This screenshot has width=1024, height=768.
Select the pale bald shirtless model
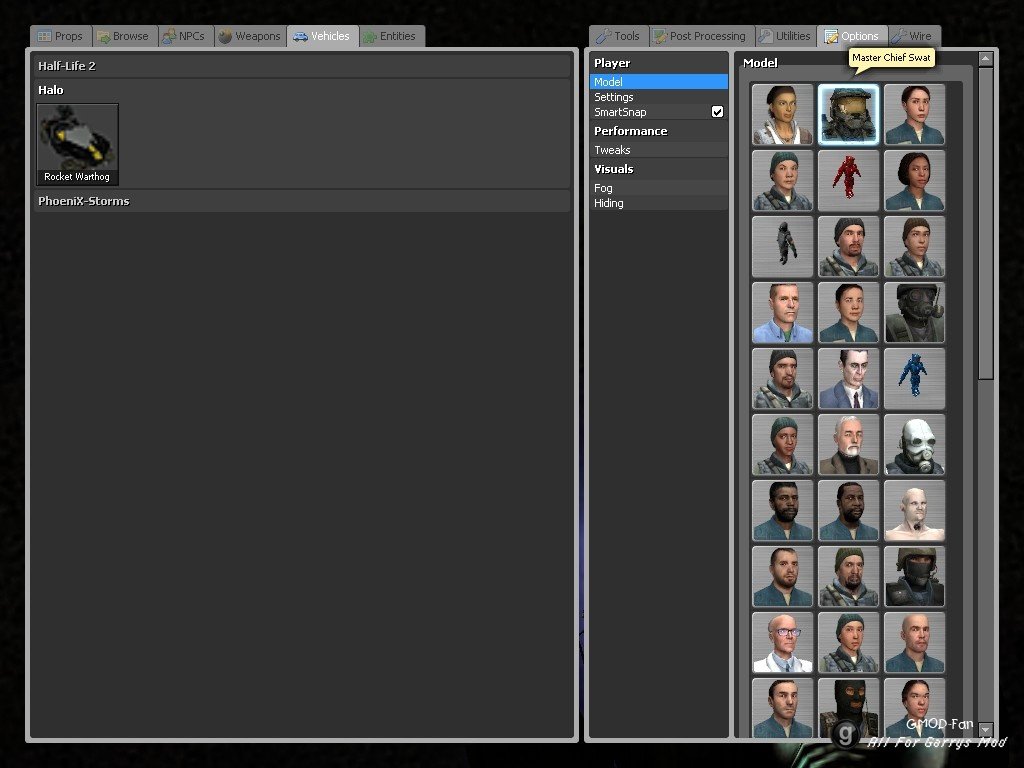tap(914, 510)
